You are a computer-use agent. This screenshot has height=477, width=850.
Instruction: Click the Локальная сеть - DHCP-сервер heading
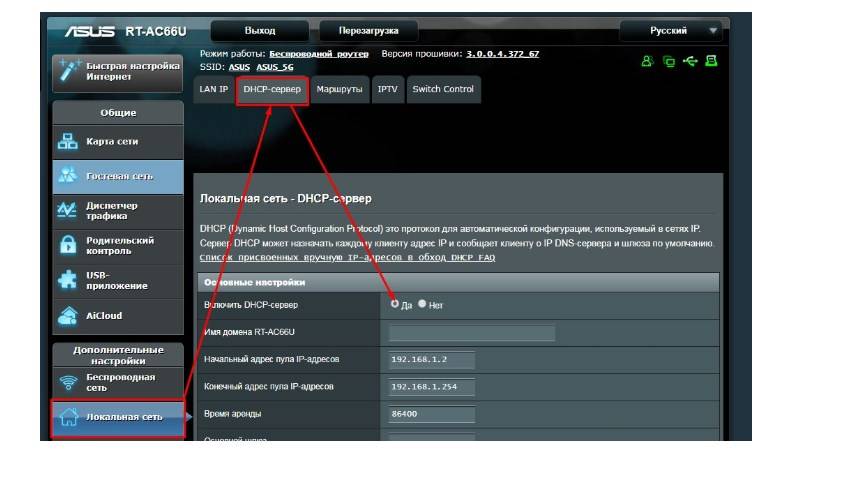point(286,198)
